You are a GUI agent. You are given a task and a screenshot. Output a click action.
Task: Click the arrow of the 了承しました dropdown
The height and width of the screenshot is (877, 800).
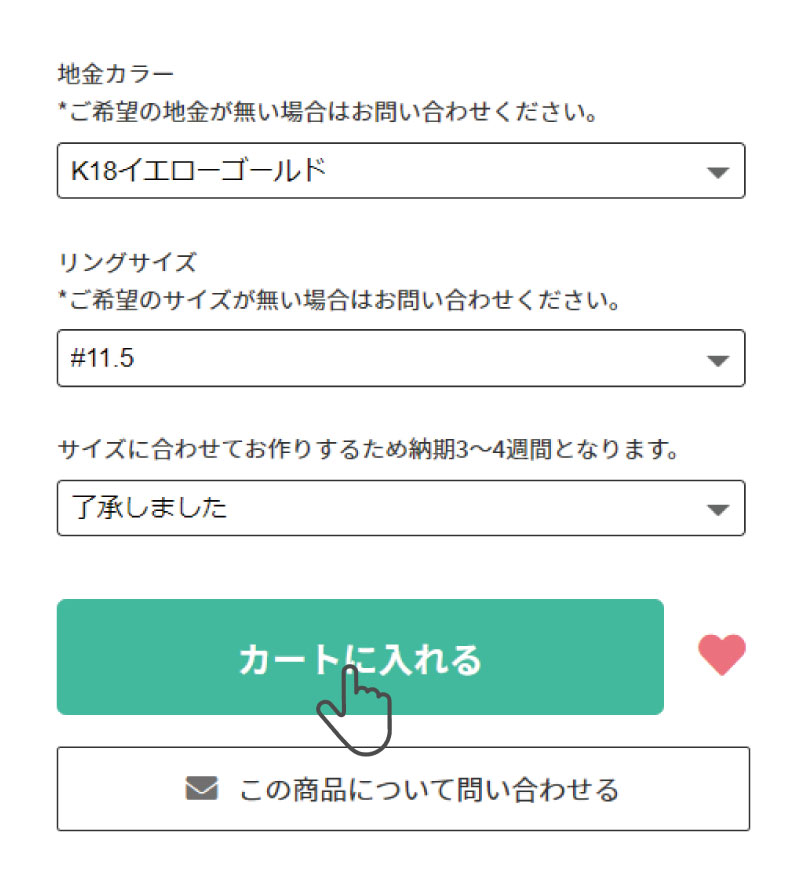717,510
